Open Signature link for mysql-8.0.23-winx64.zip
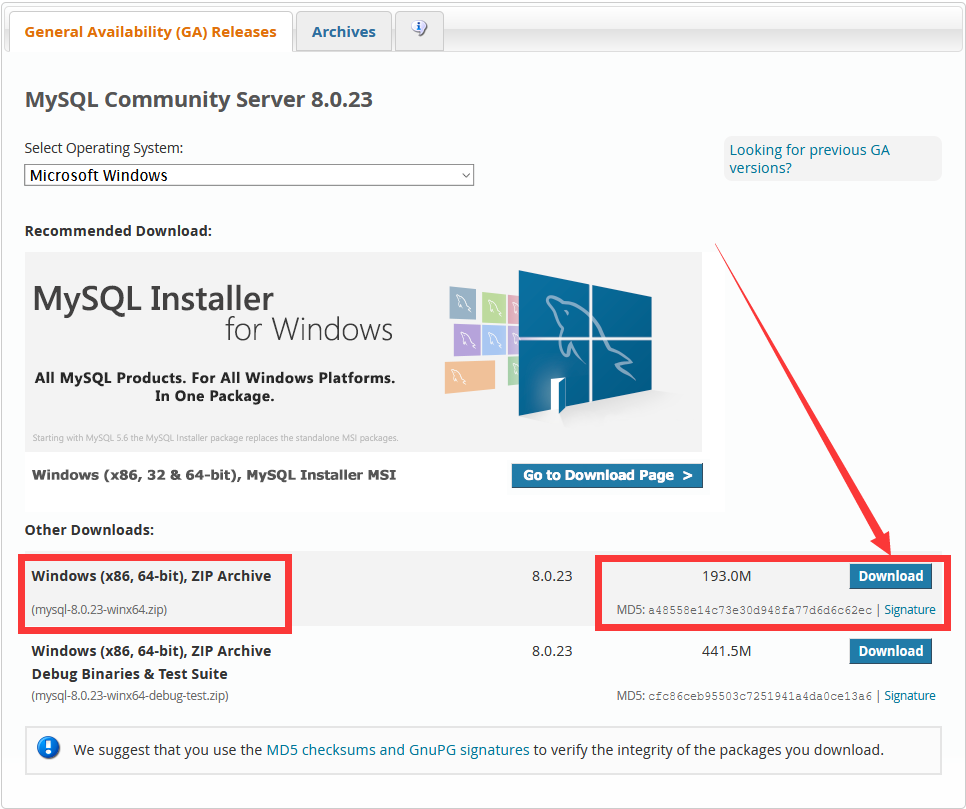Image resolution: width=966 pixels, height=809 pixels. pos(909,609)
